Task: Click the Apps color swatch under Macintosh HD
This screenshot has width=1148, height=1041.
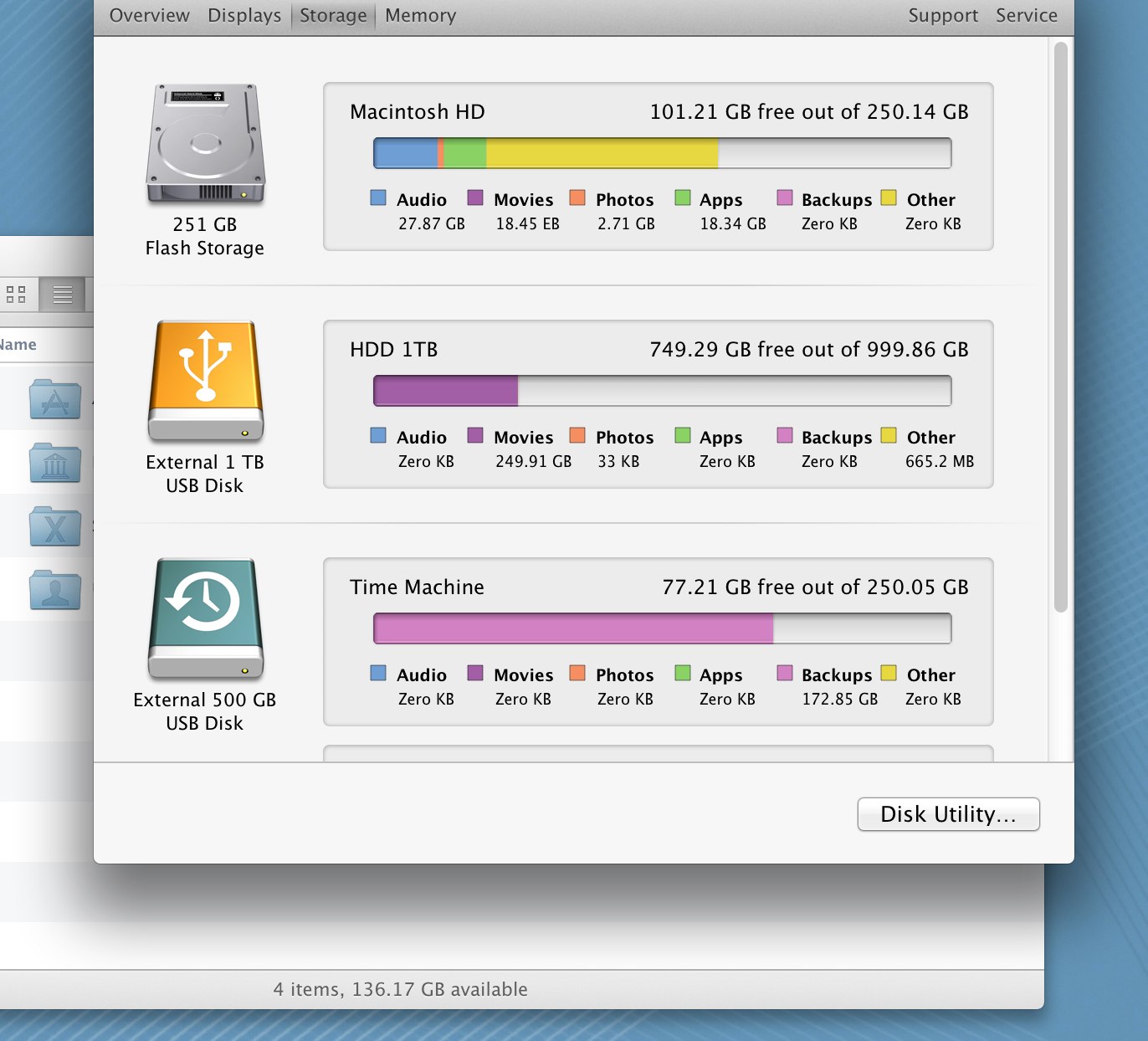Action: 683,198
